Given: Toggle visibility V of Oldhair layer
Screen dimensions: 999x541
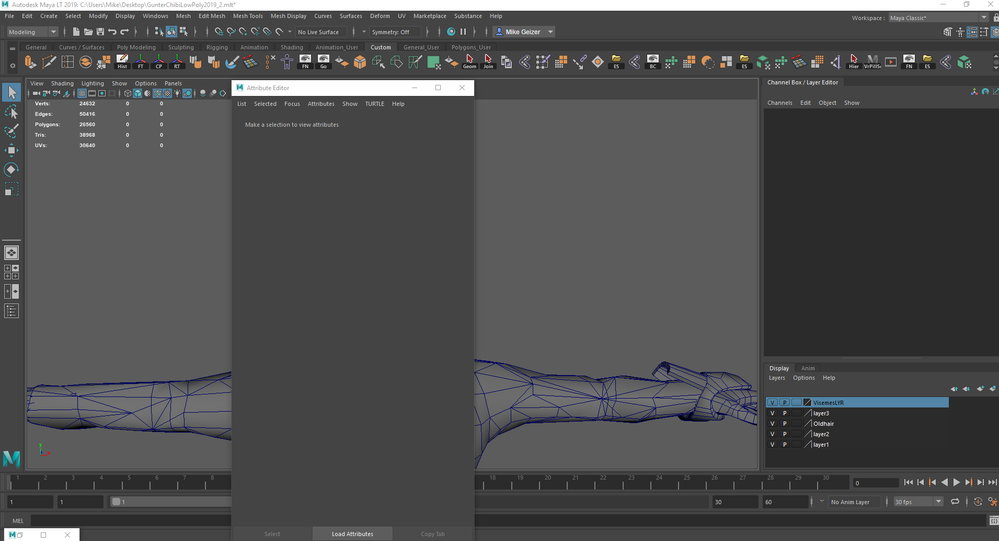Looking at the screenshot, I should coord(772,424).
